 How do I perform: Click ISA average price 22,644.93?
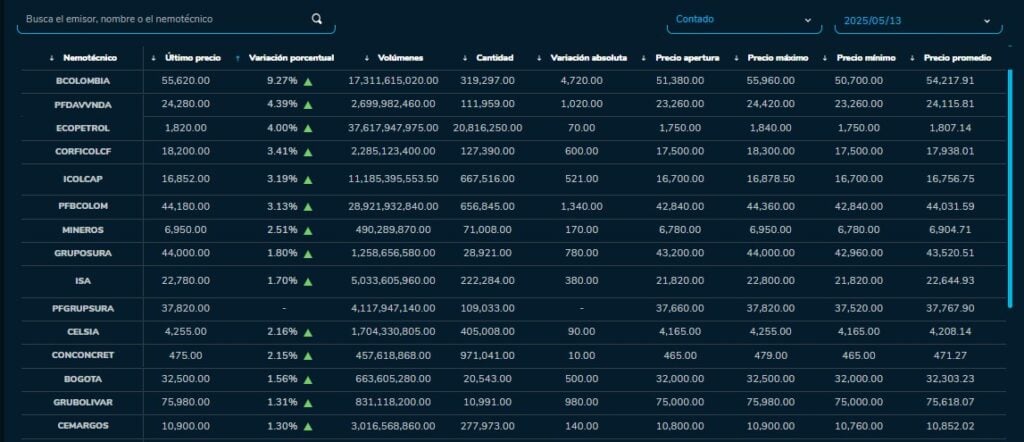click(x=950, y=281)
